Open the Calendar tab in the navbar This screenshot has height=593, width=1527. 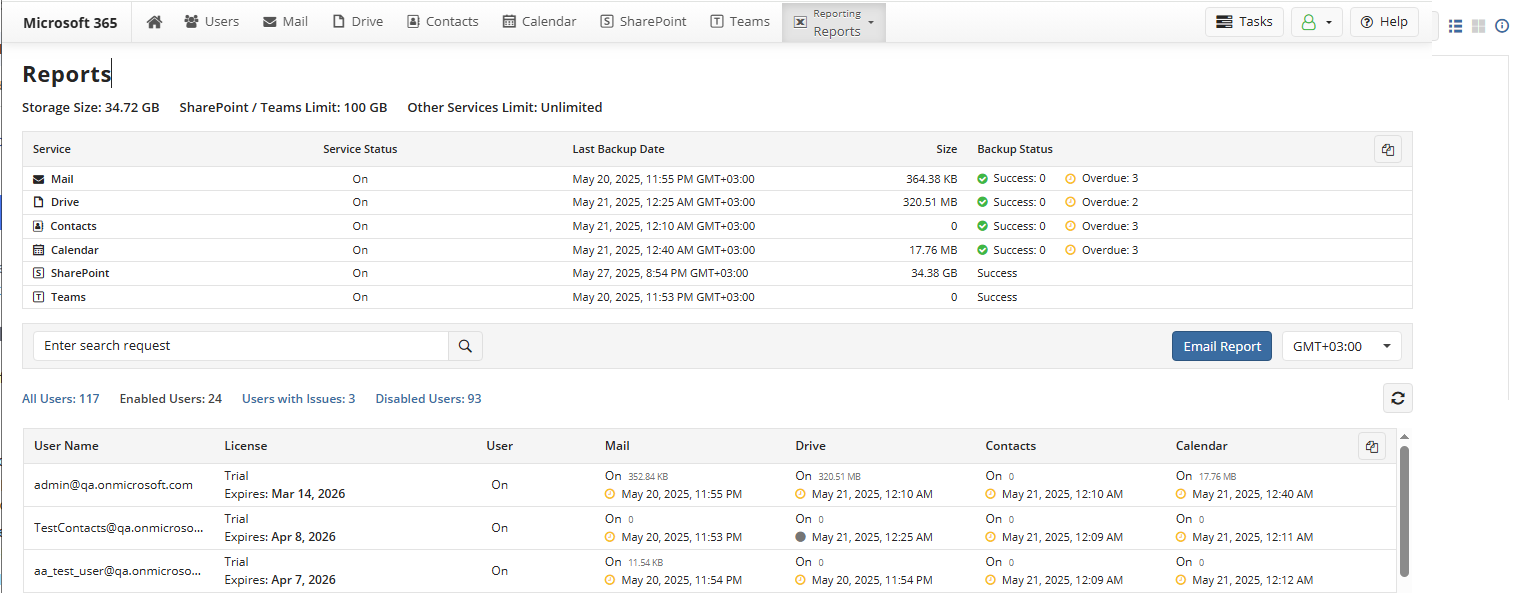tap(540, 21)
